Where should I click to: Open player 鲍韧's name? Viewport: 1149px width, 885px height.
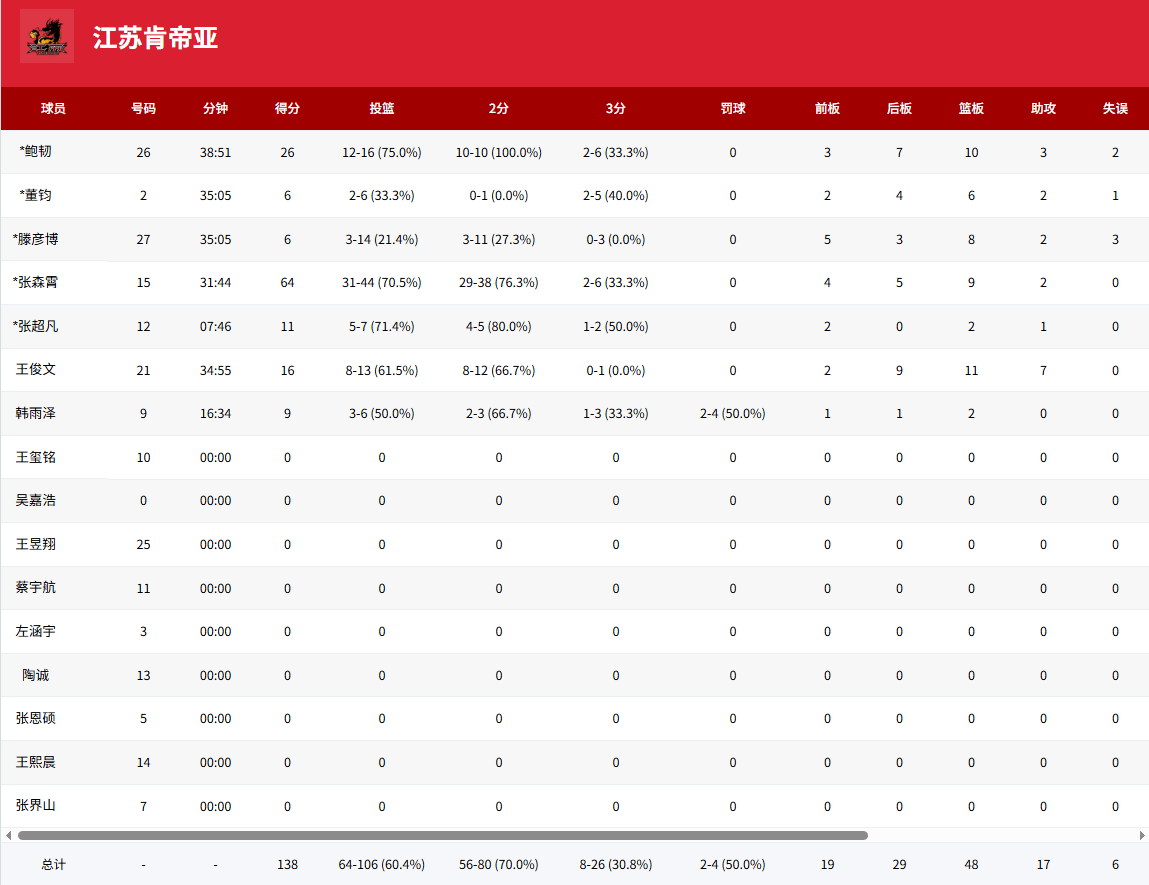point(37,152)
